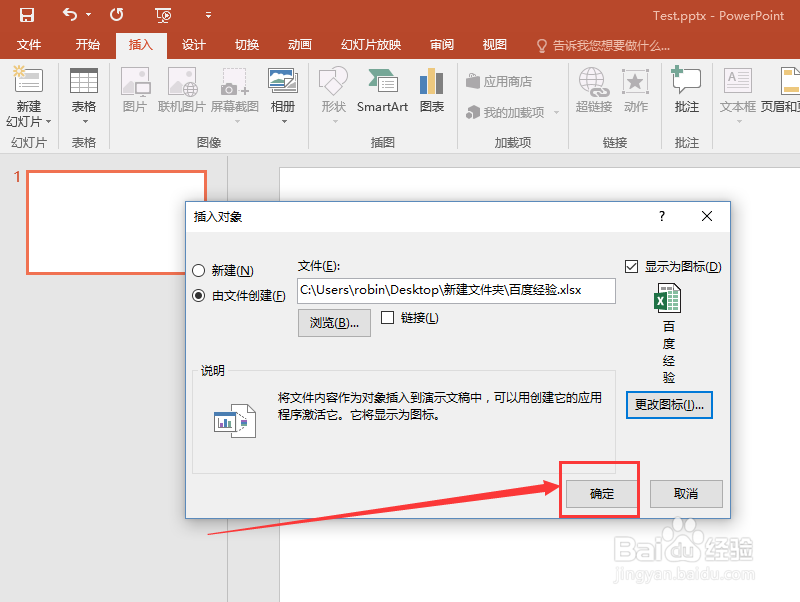Click the 文本框 icon

(738, 82)
